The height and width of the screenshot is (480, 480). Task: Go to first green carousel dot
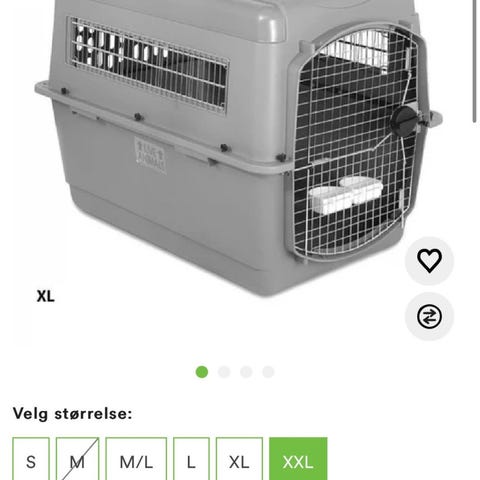(202, 372)
